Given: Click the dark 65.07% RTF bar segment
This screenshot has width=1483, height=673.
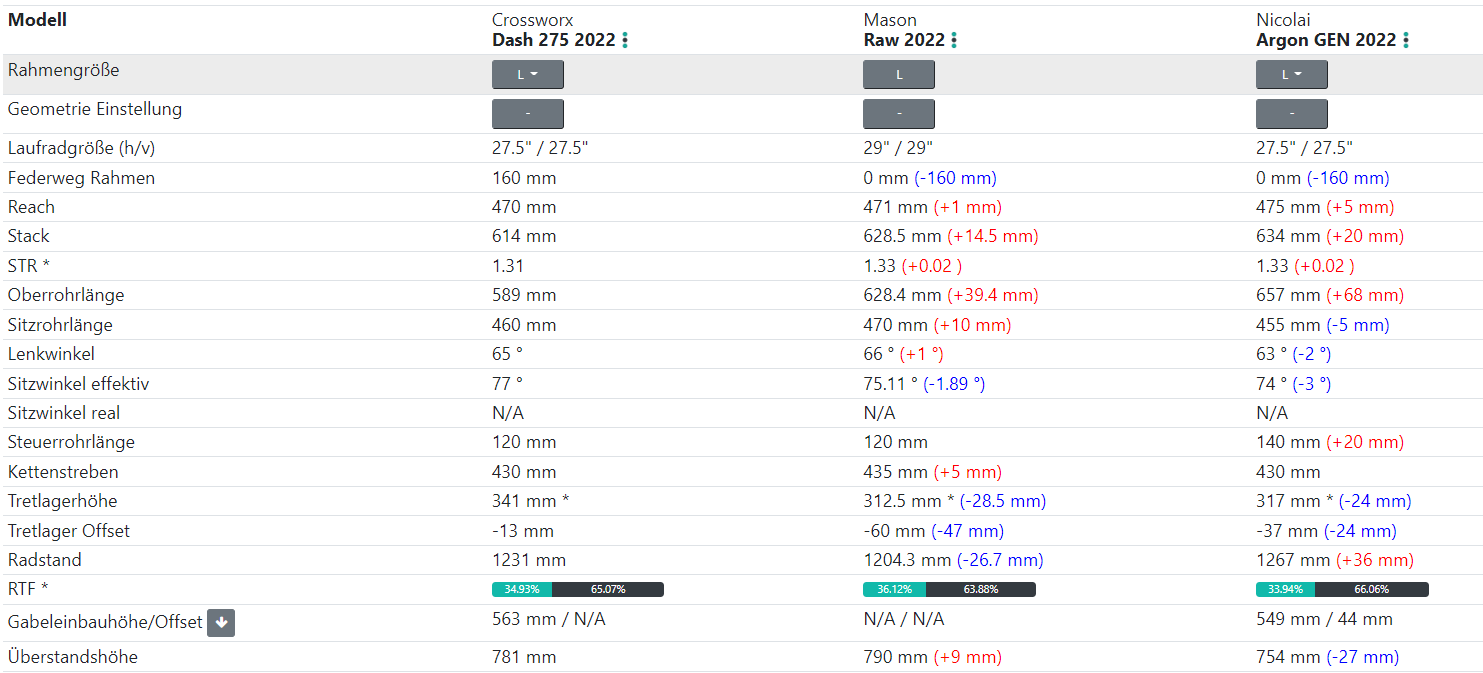Looking at the screenshot, I should point(608,590).
